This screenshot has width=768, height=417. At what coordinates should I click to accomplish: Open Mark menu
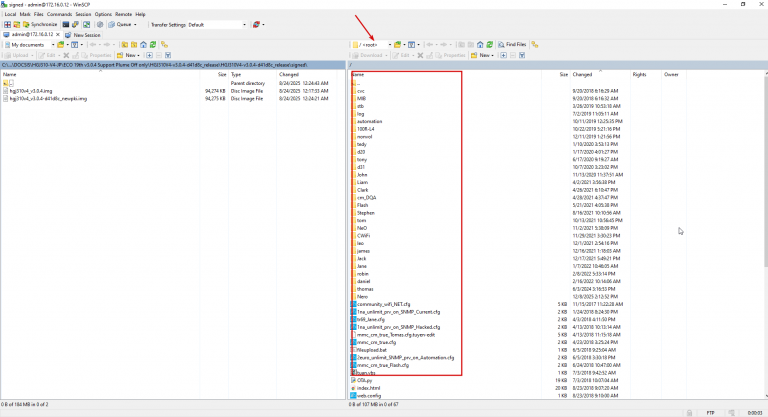25,14
